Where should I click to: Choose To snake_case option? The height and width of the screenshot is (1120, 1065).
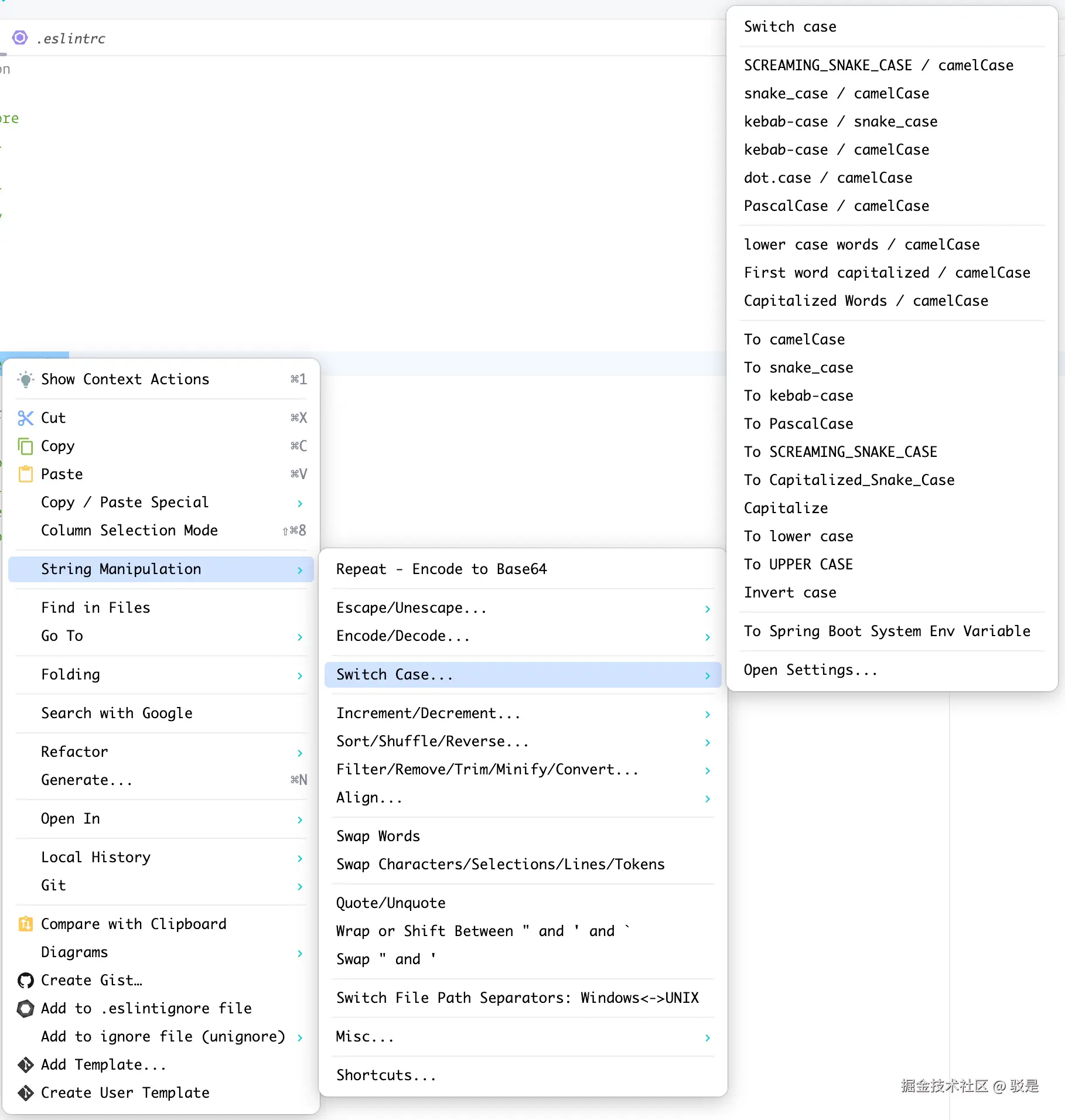(798, 368)
